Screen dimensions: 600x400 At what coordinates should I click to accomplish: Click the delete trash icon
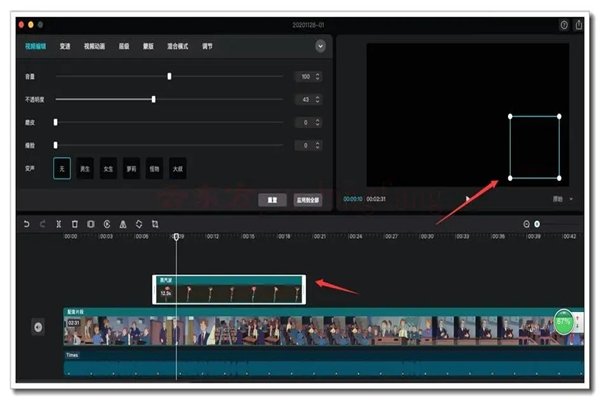pyautogui.click(x=75, y=224)
